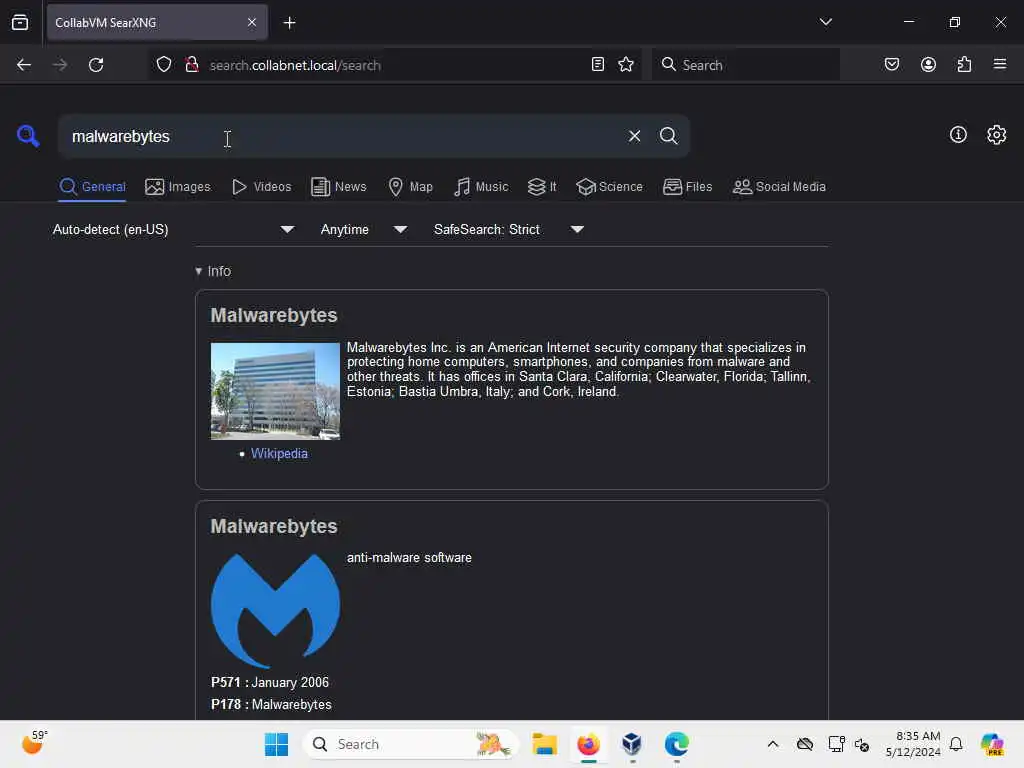Select the CollabVM SearXNG tab

[157, 23]
